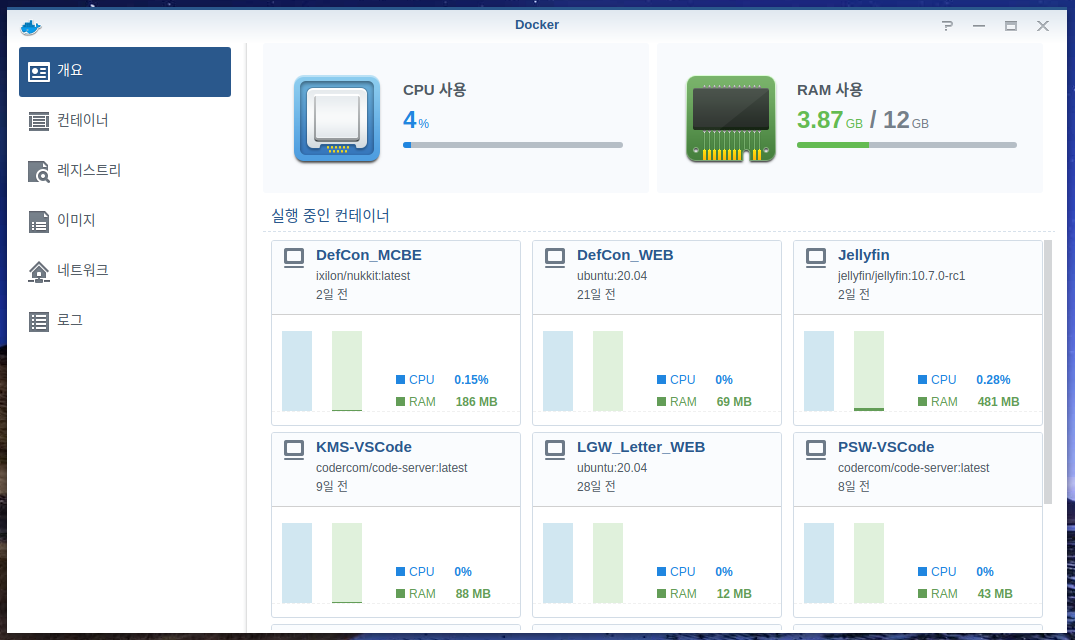Open the Jellyfin container name
Screen dimensions: 1075x640
tap(863, 255)
